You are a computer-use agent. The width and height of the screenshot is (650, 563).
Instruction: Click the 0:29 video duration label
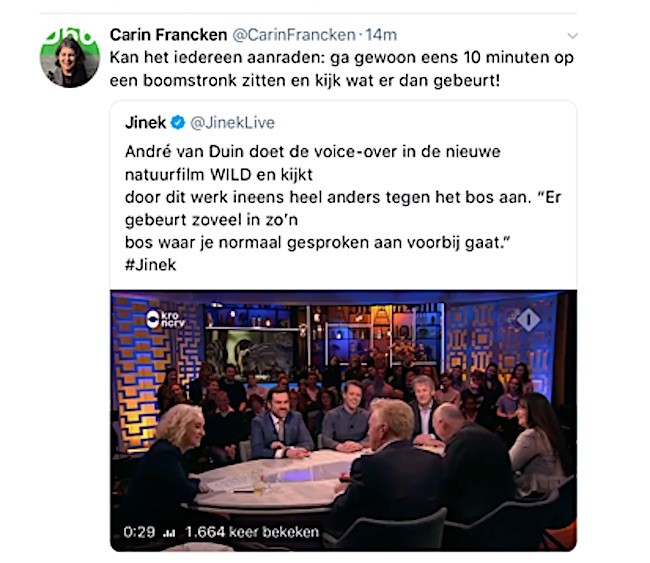[x=139, y=532]
